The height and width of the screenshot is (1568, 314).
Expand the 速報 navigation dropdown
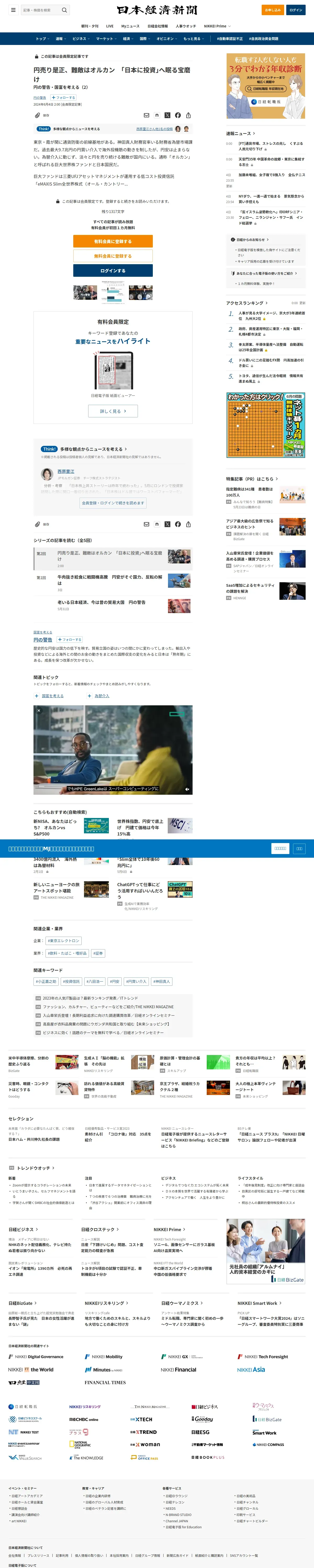click(x=60, y=38)
